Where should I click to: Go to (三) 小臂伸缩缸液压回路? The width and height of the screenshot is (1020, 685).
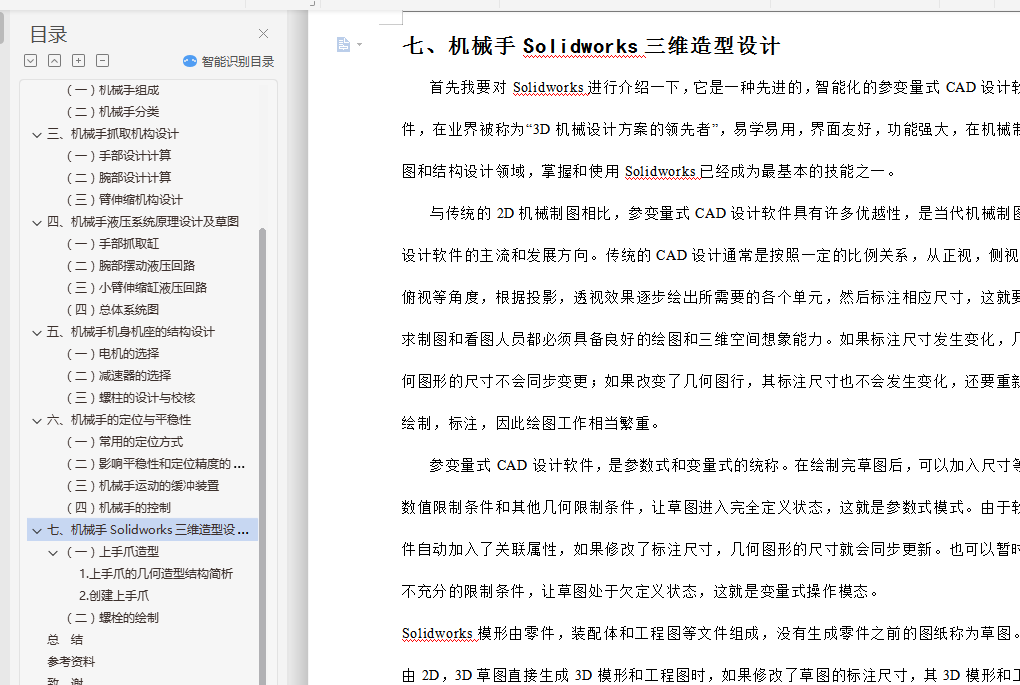(x=137, y=288)
